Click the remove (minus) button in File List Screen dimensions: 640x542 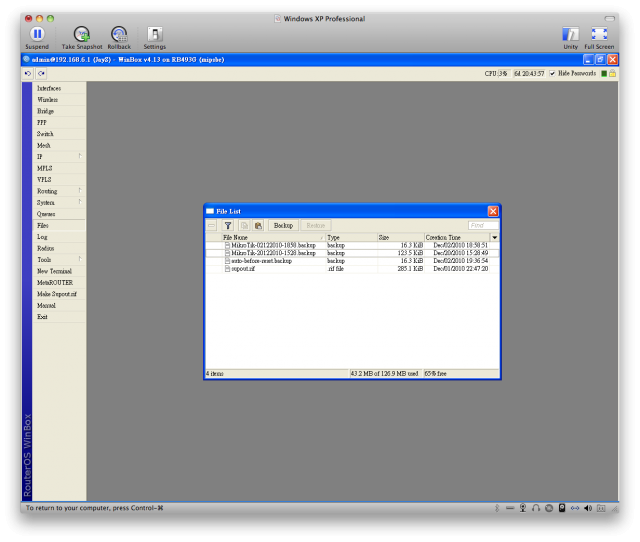click(211, 225)
